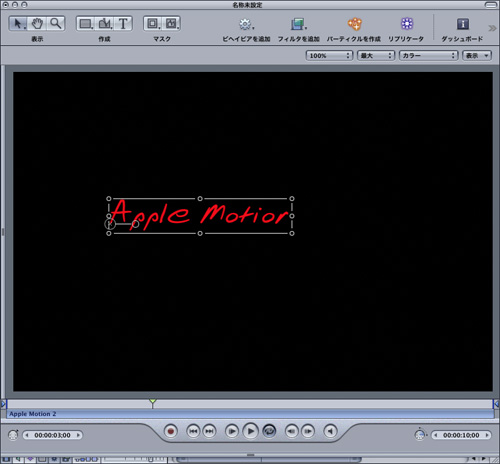Click the current timecode 00:00:03;00 field

(52, 435)
